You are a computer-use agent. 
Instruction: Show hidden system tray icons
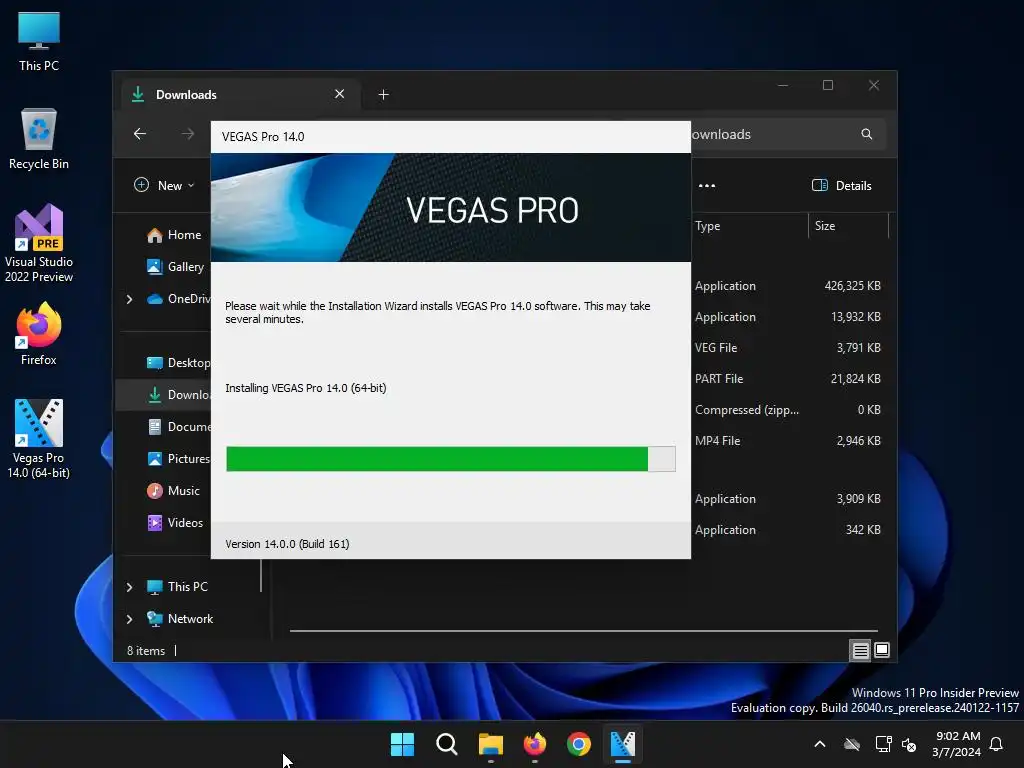[x=820, y=744]
